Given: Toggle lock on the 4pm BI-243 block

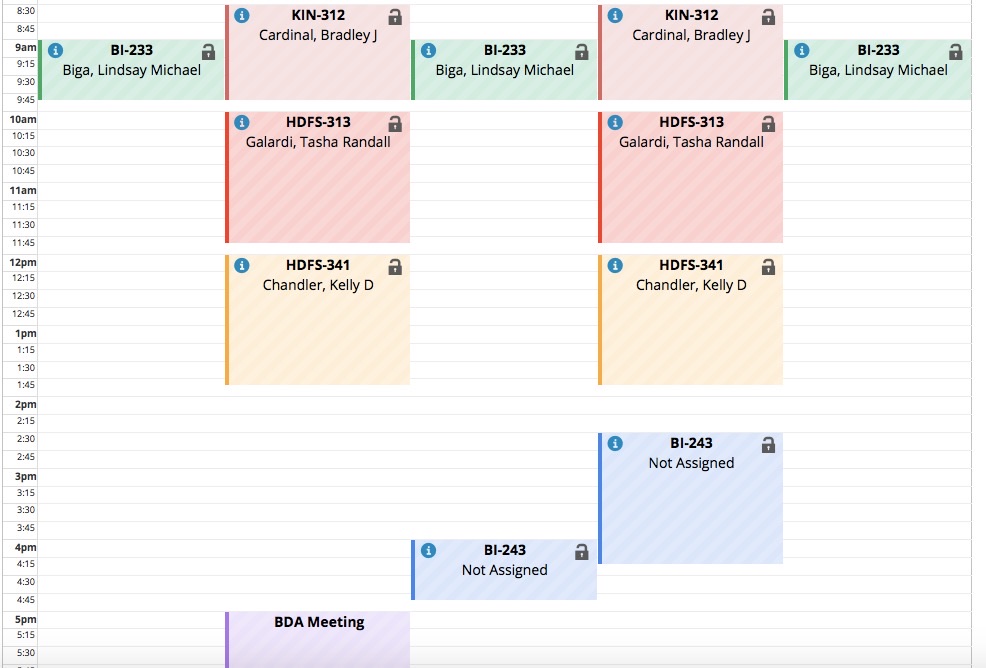Looking at the screenshot, I should (582, 552).
